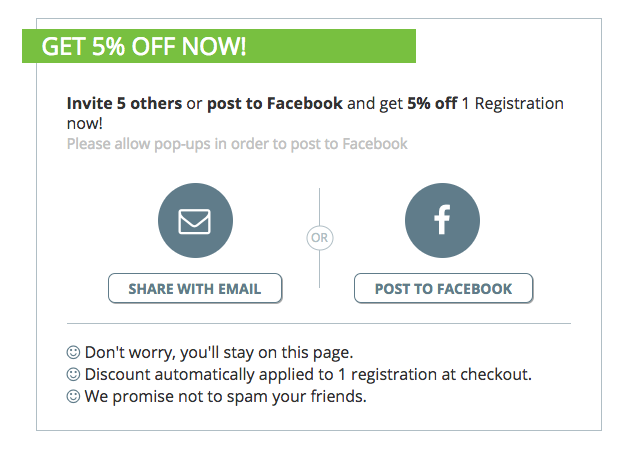Click the smiley beside "Don't worry"
644x451 pixels.
(x=73, y=352)
